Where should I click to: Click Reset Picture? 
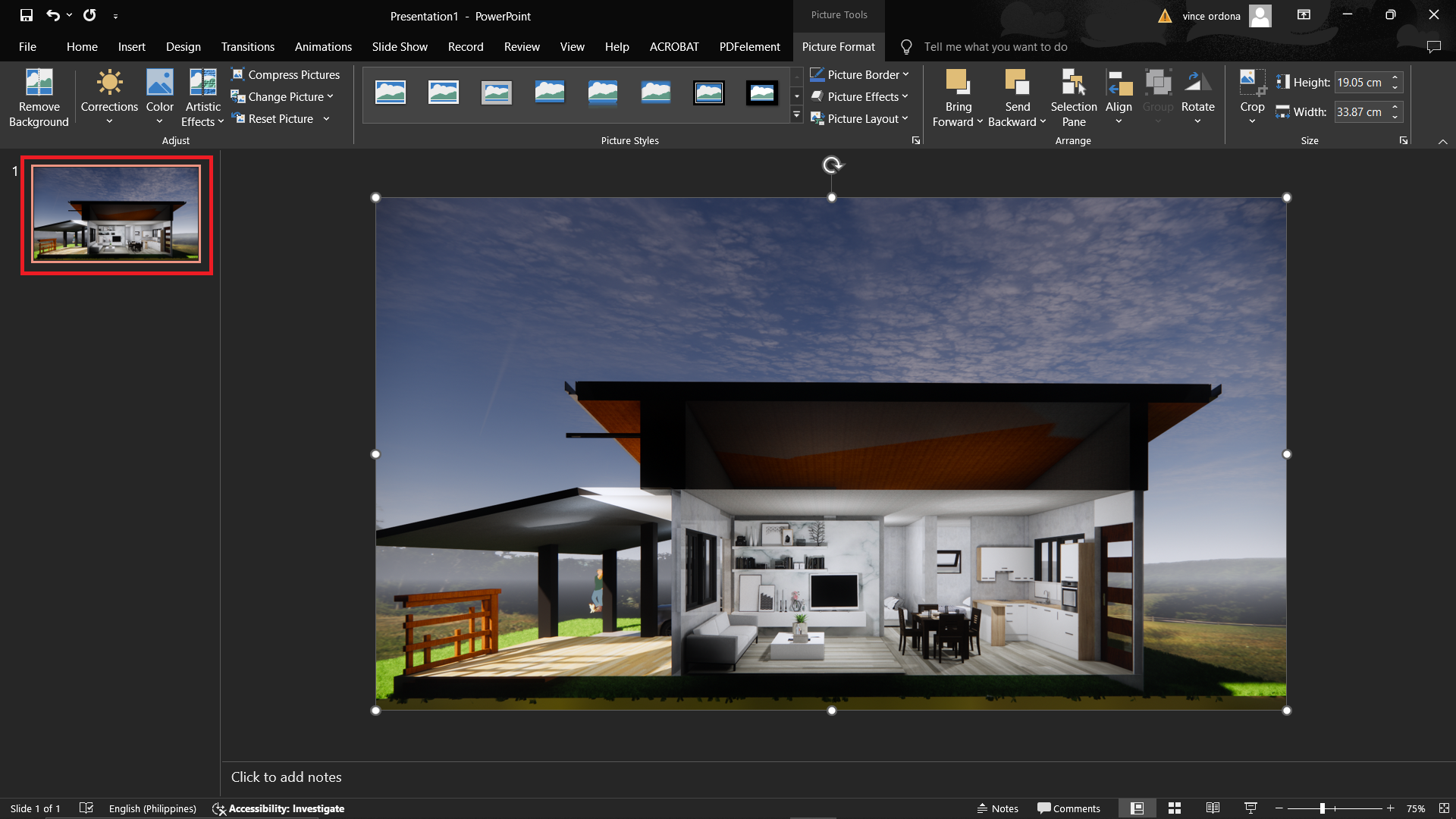click(x=272, y=118)
